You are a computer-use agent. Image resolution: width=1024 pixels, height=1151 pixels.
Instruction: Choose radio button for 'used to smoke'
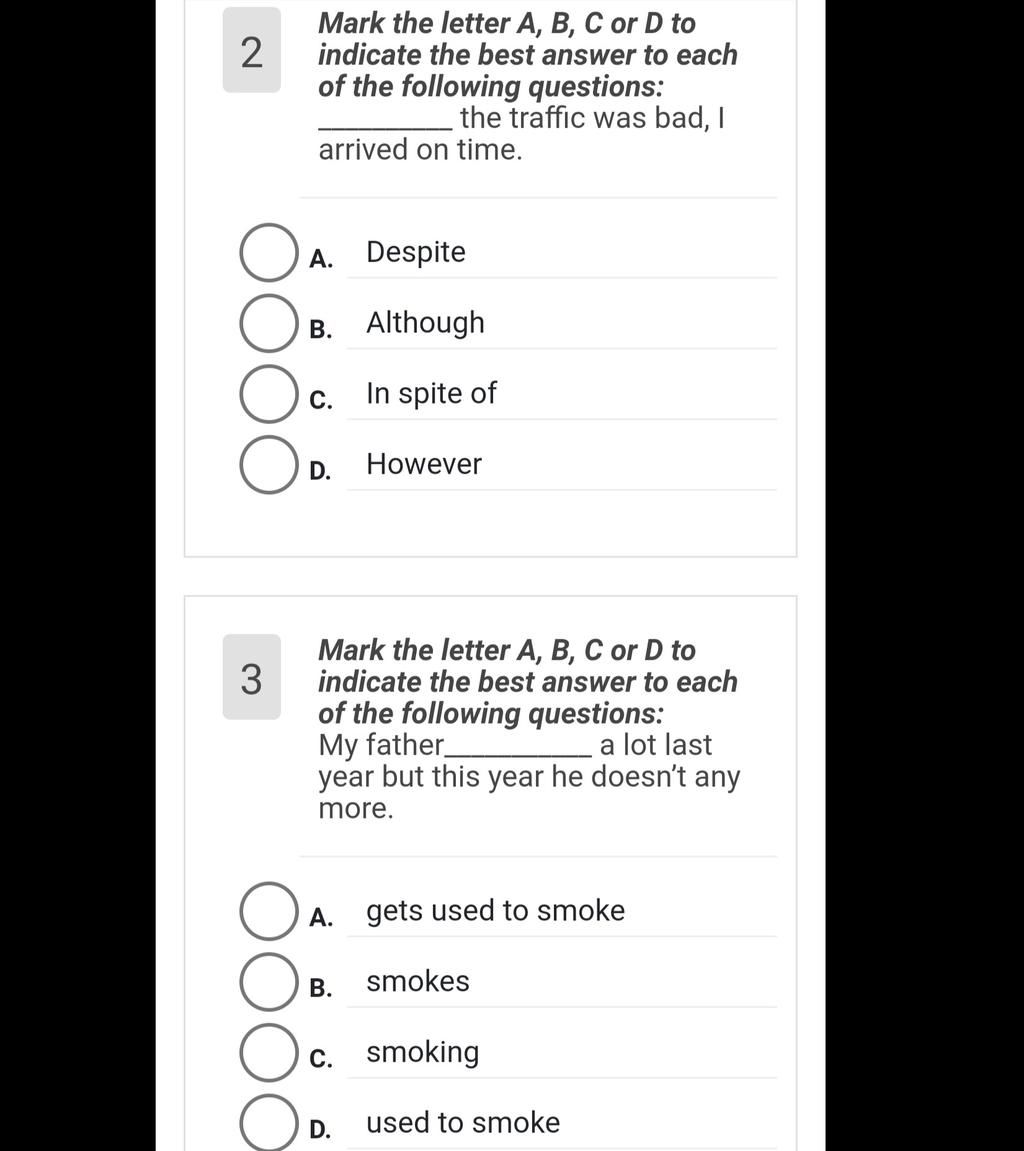click(x=269, y=1122)
